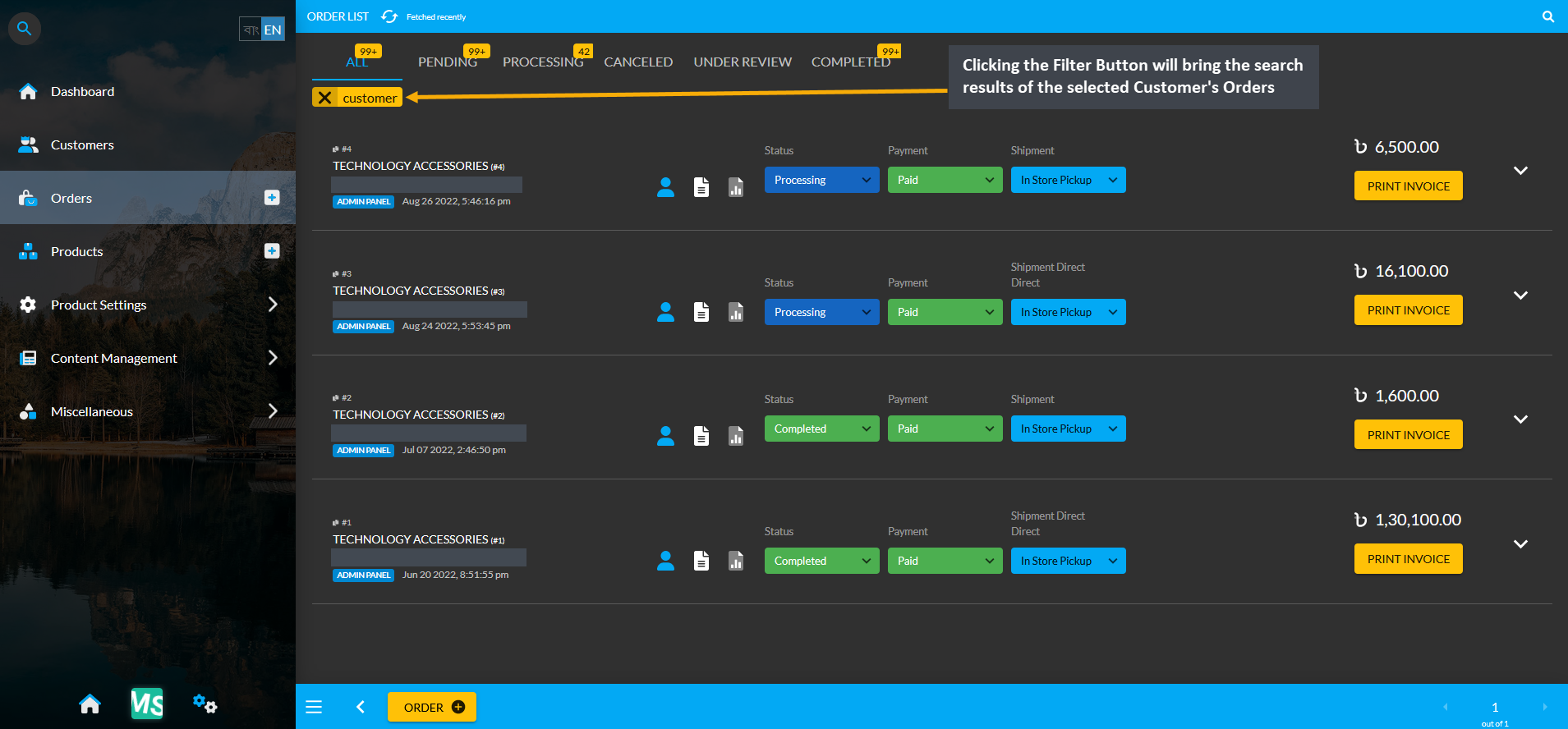Open Shipment dropdown for order #1
Screen dimensions: 1568x729
click(1069, 561)
